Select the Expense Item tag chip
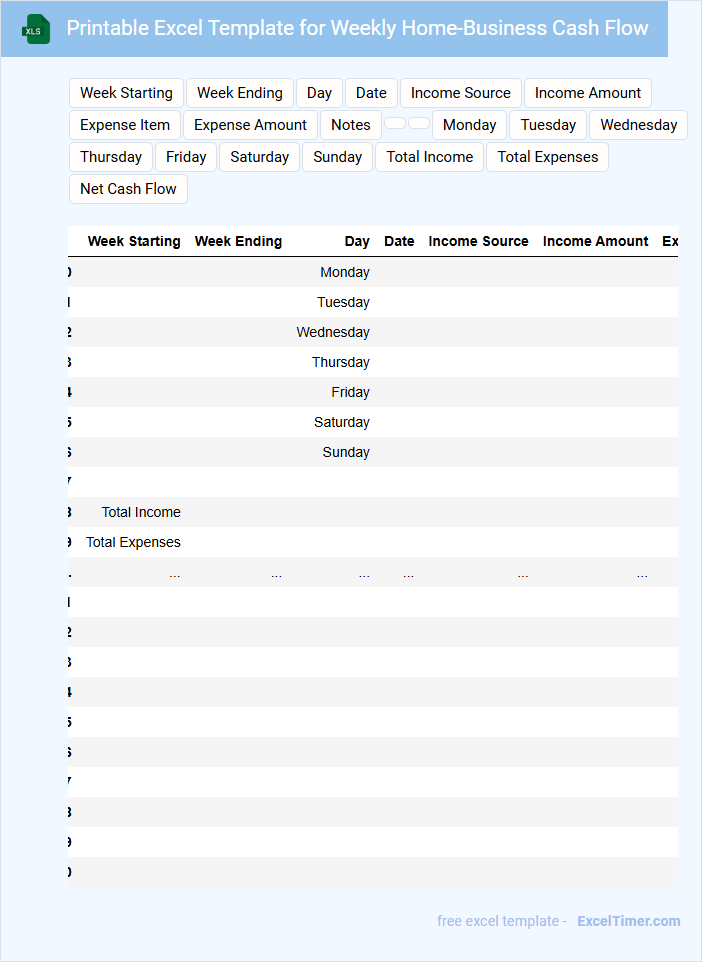The width and height of the screenshot is (702, 962). pos(125,125)
